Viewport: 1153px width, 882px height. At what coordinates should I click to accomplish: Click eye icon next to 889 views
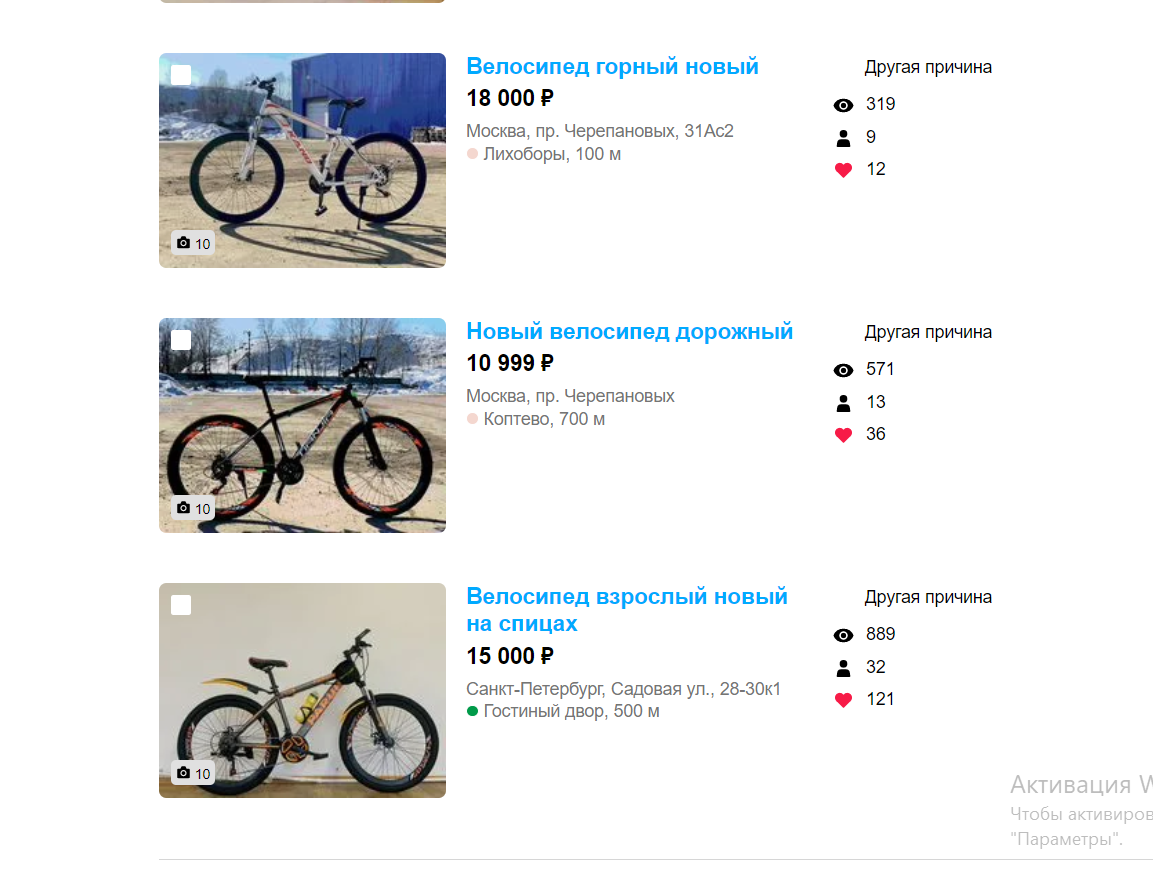pos(843,635)
